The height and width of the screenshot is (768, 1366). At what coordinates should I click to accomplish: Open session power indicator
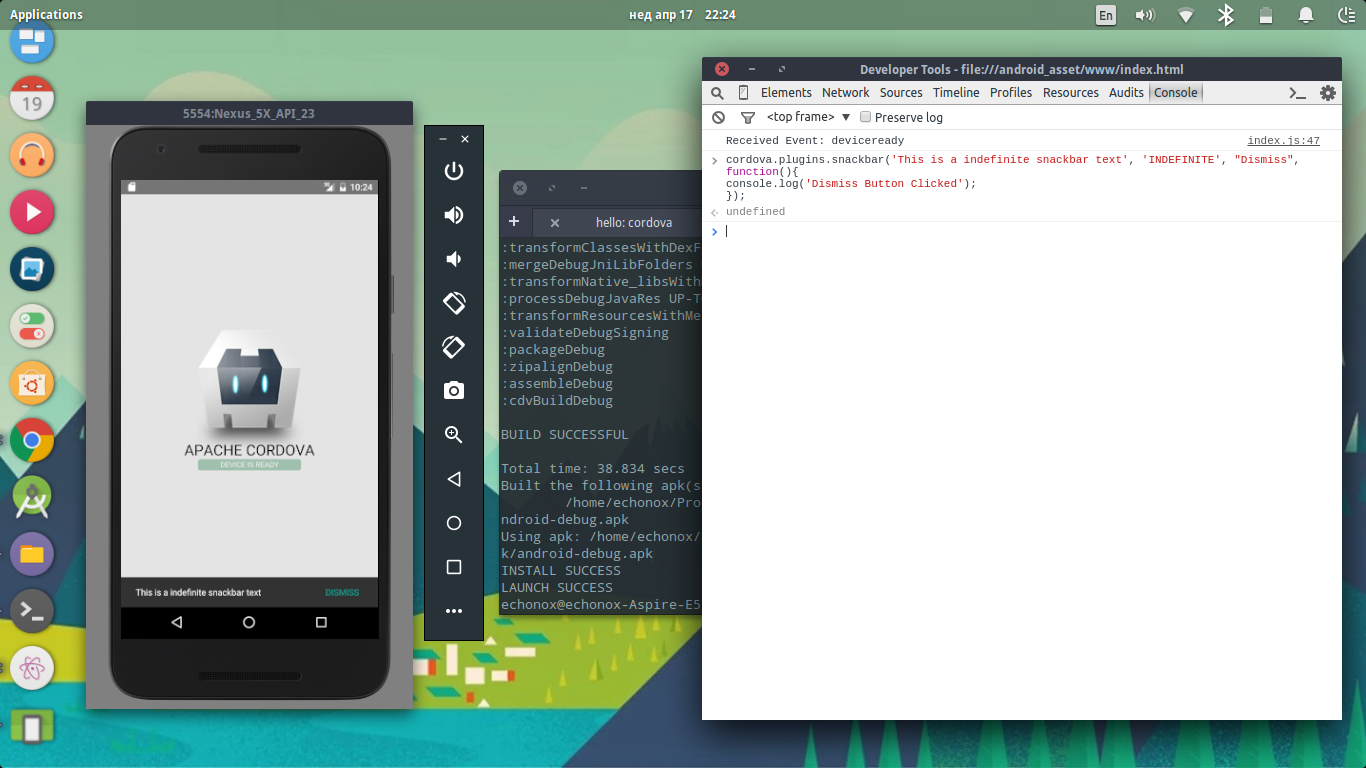[x=1346, y=14]
